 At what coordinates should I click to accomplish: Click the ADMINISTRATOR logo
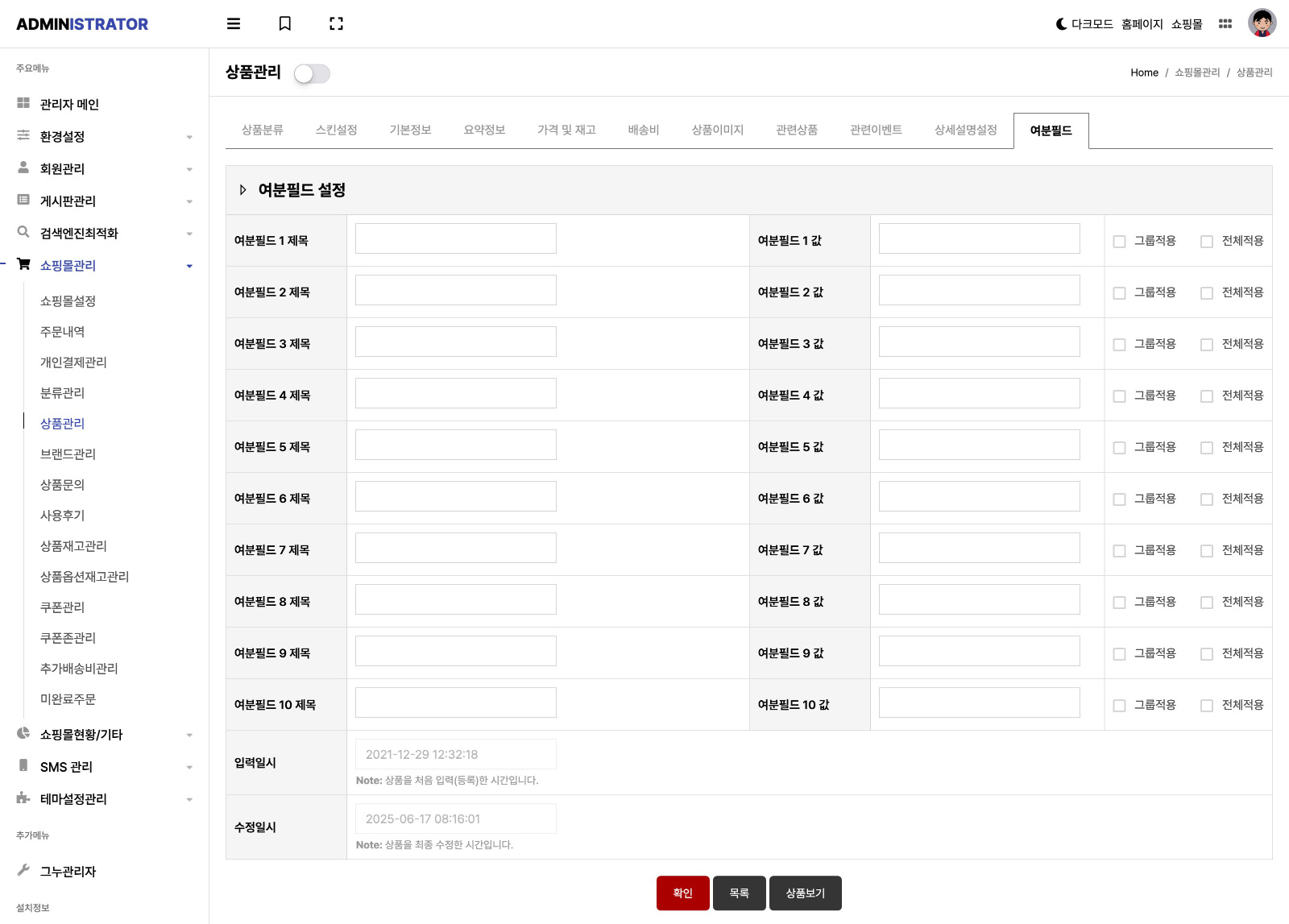82,24
